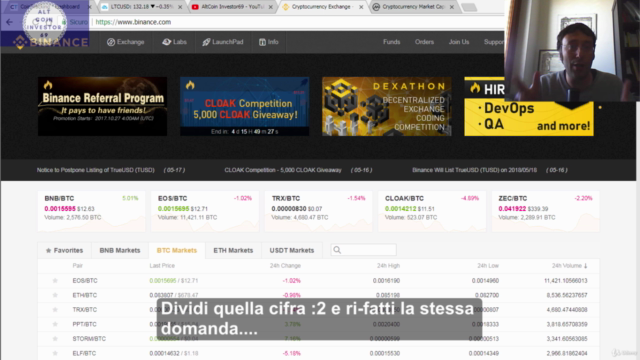
Task: Switch to the BNB Markets tab
Action: 120,250
